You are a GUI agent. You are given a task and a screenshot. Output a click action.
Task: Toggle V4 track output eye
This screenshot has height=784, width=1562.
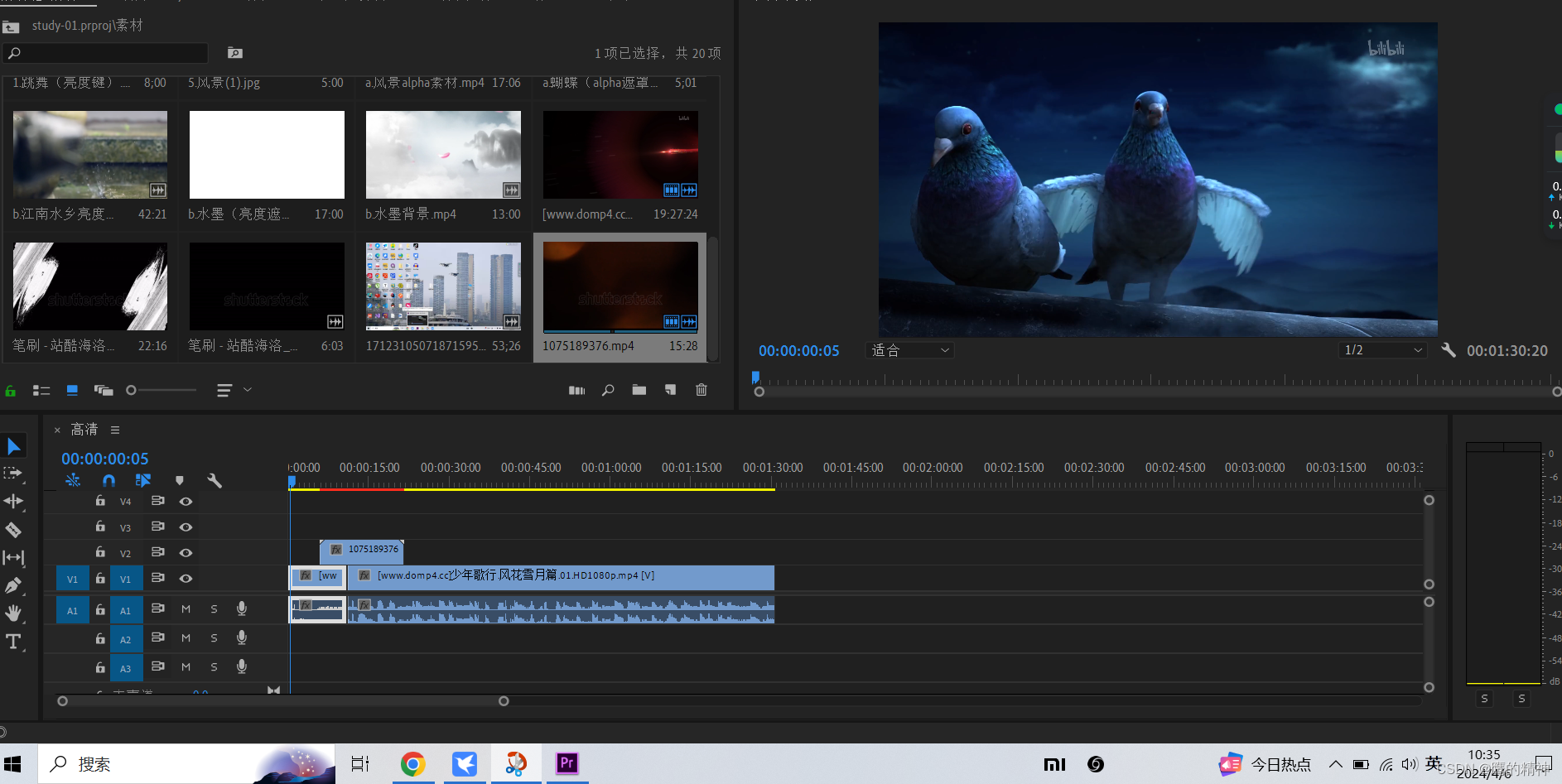(x=186, y=502)
